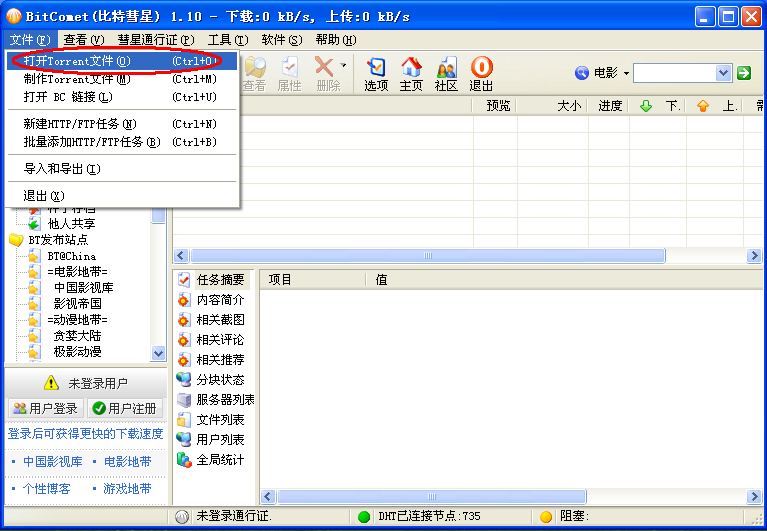Screen dimensions: 767x531
Task: Open the 软件 (S) menu
Action: pos(282,40)
